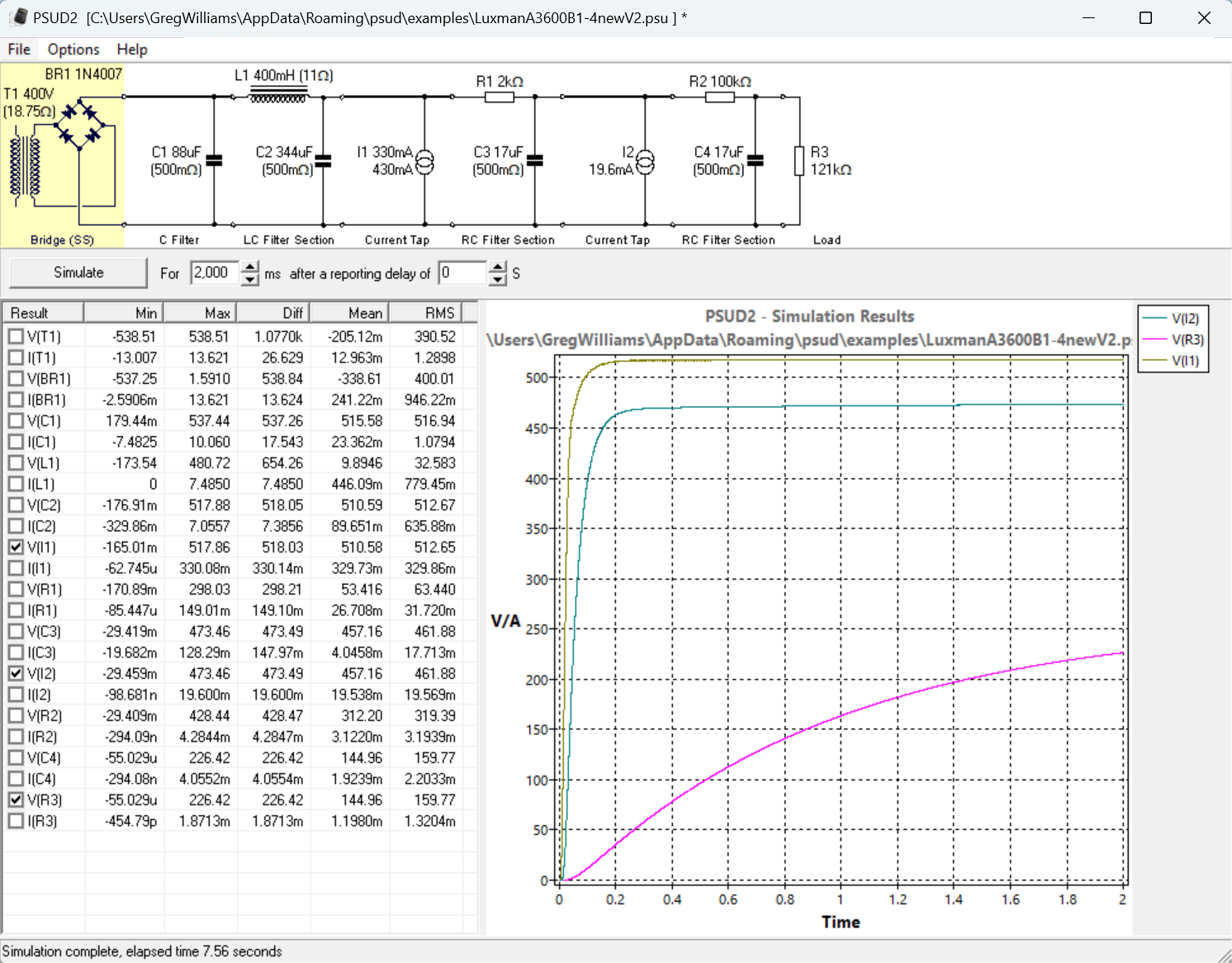Click the V(I2) teal legend entry
Viewport: 1232px width, 963px height.
coord(1173,319)
